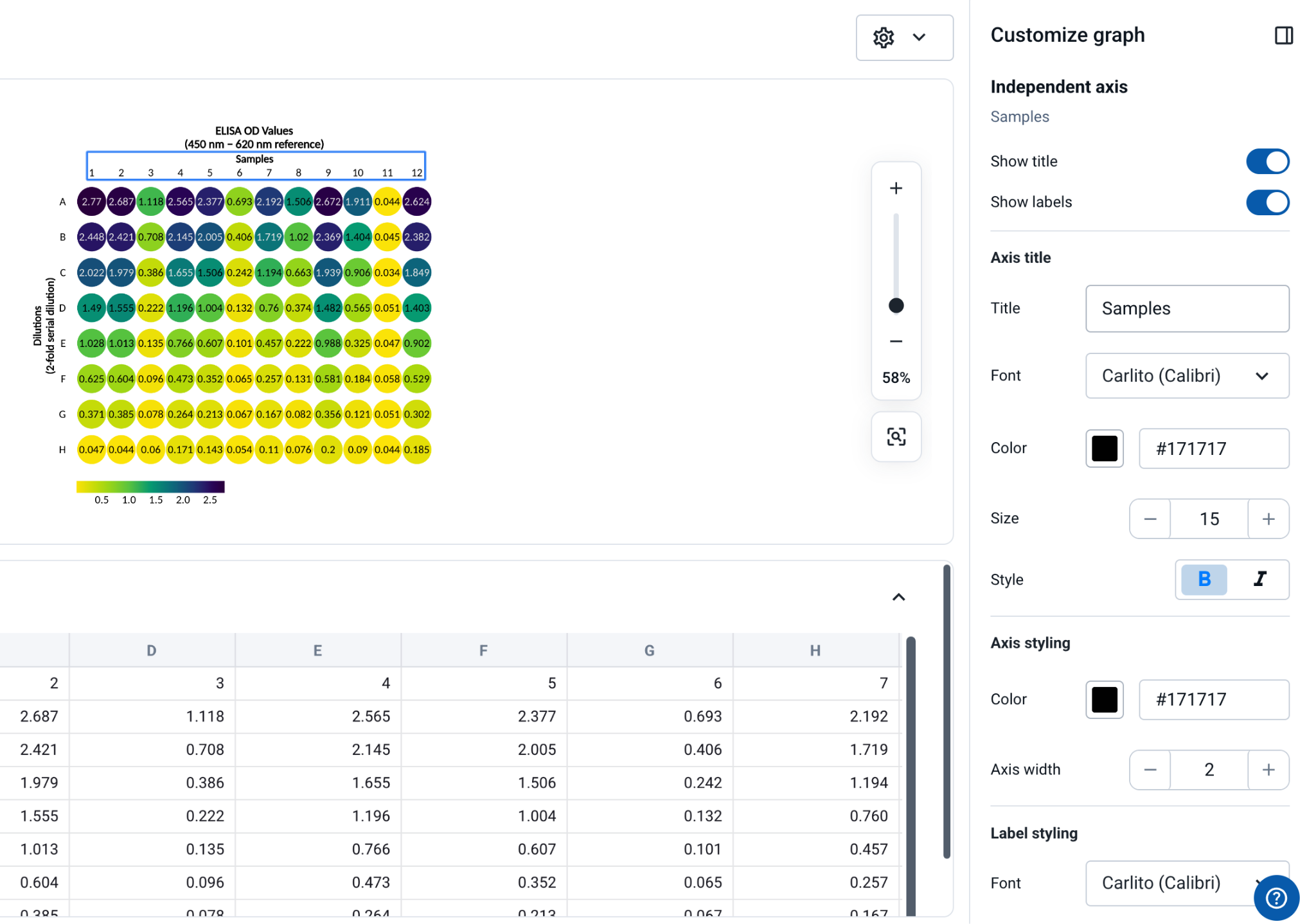The height and width of the screenshot is (924, 1316).
Task: Open the graph settings gear menu
Action: [903, 38]
